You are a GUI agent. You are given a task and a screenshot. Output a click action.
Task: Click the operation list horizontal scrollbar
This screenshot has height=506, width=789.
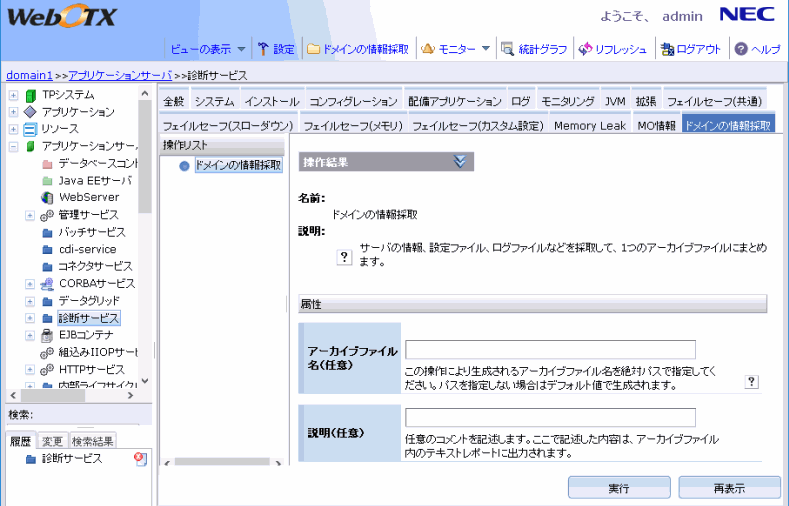[223, 462]
